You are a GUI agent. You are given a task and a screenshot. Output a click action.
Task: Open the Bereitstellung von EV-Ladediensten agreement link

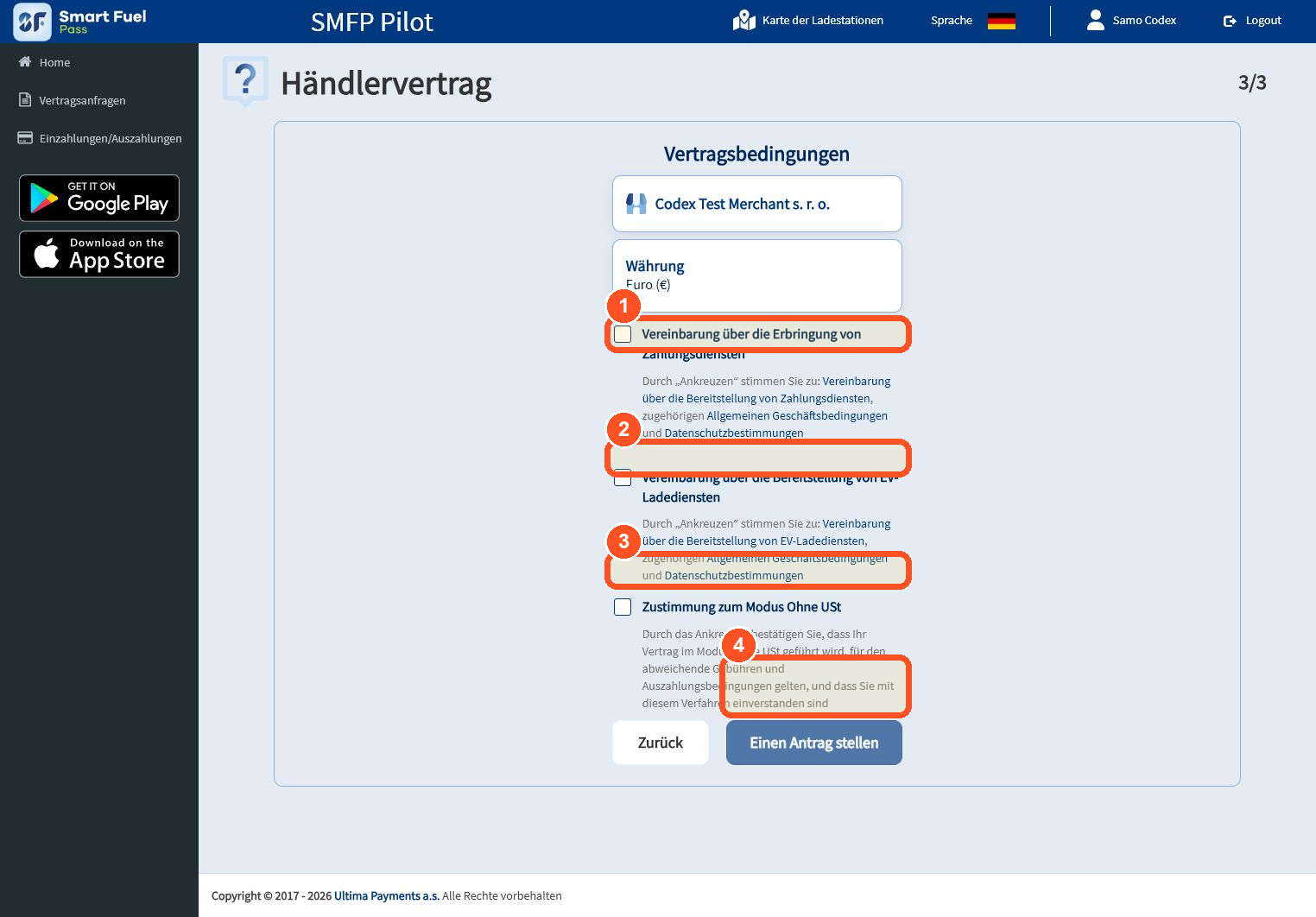(766, 532)
